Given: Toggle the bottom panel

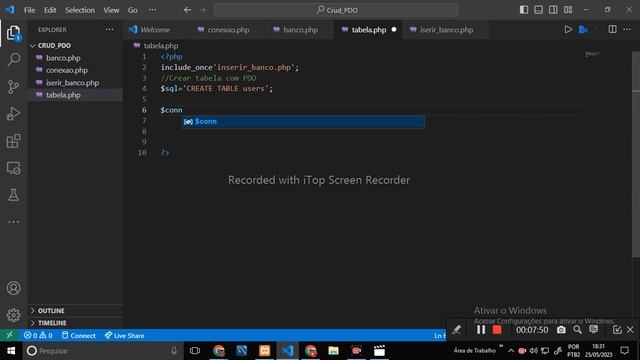Looking at the screenshot, I should coord(538,10).
